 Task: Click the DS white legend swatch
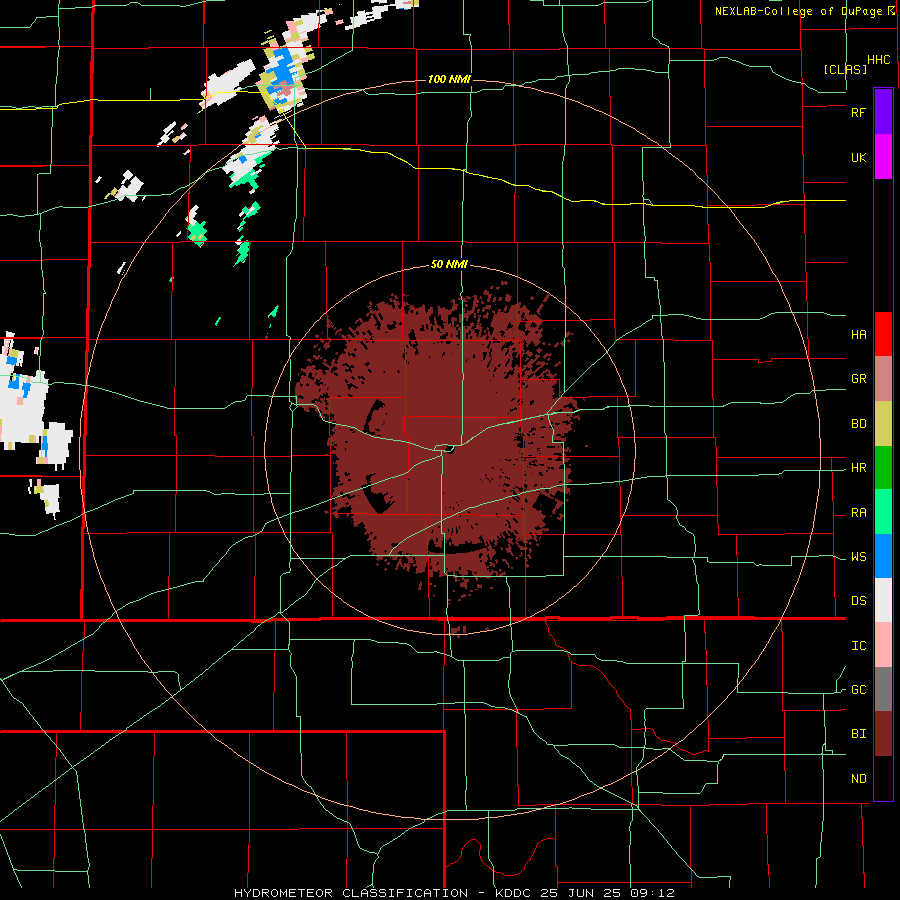click(883, 600)
